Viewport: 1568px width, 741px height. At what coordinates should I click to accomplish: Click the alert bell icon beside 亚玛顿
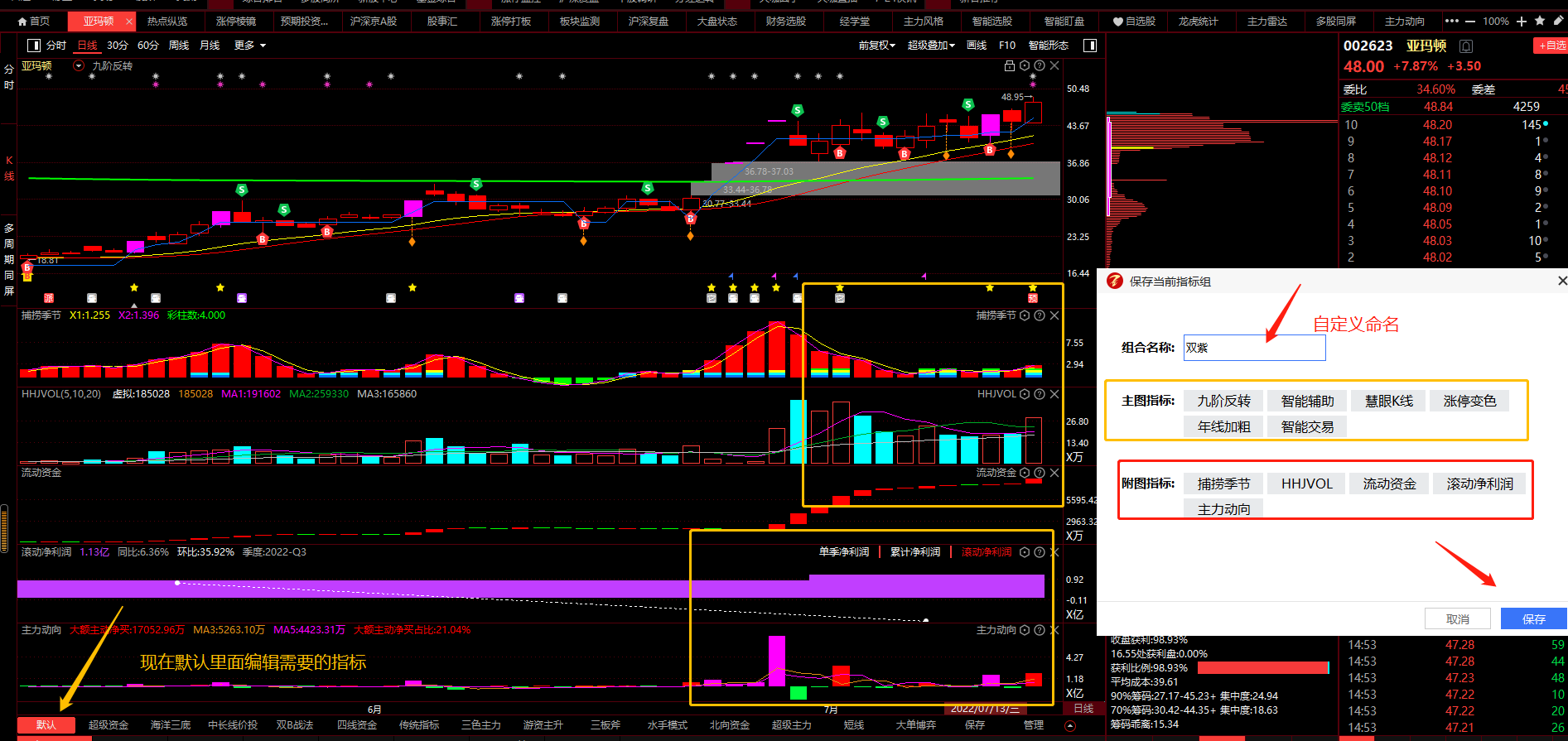point(1466,46)
